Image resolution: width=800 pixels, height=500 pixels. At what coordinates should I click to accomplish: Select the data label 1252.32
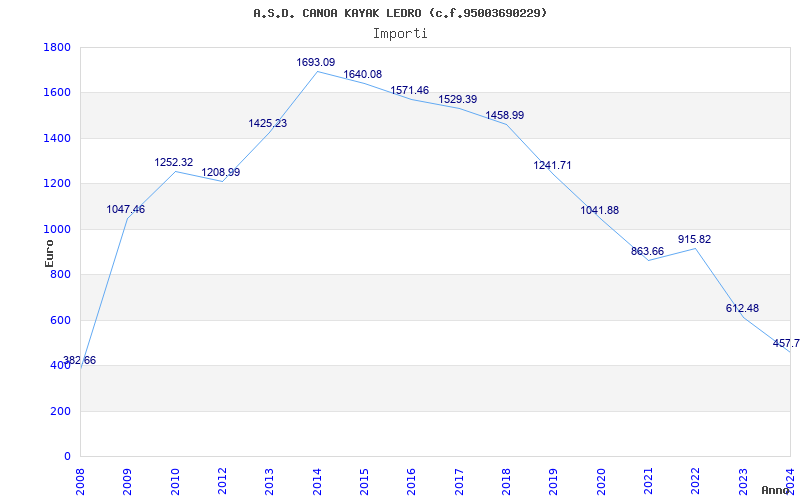click(174, 162)
